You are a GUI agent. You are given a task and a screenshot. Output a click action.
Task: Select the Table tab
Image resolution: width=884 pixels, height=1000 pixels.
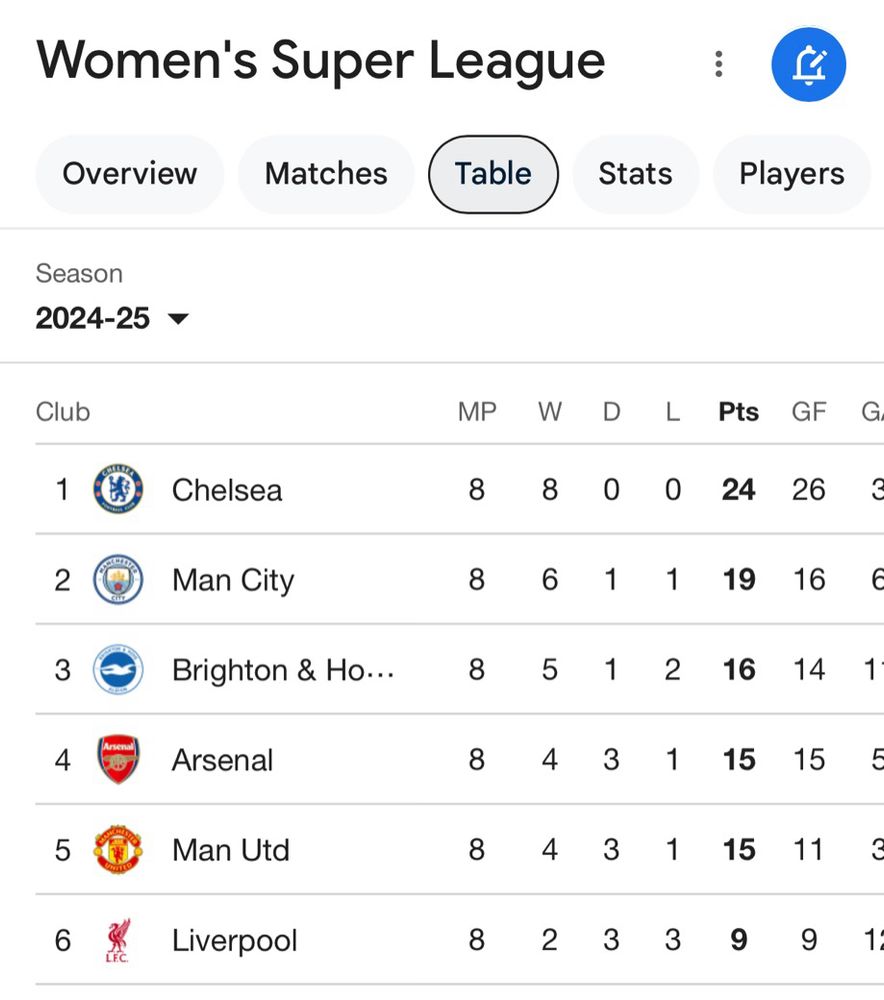493,174
